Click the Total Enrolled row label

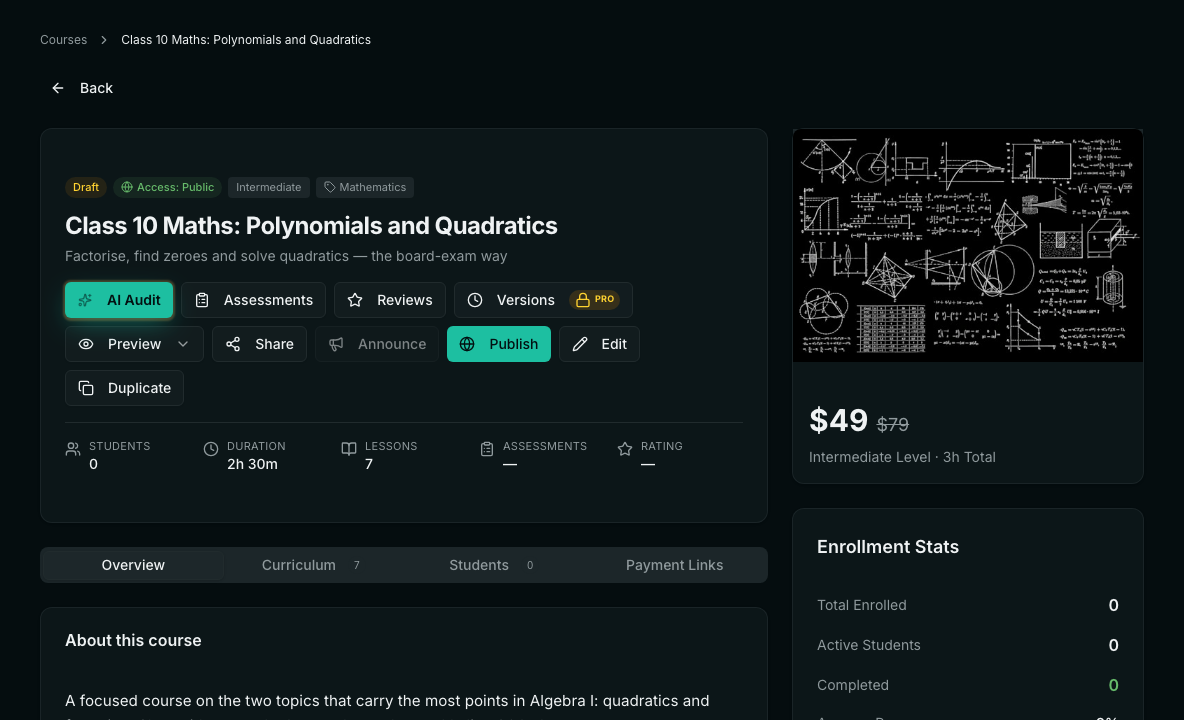862,605
